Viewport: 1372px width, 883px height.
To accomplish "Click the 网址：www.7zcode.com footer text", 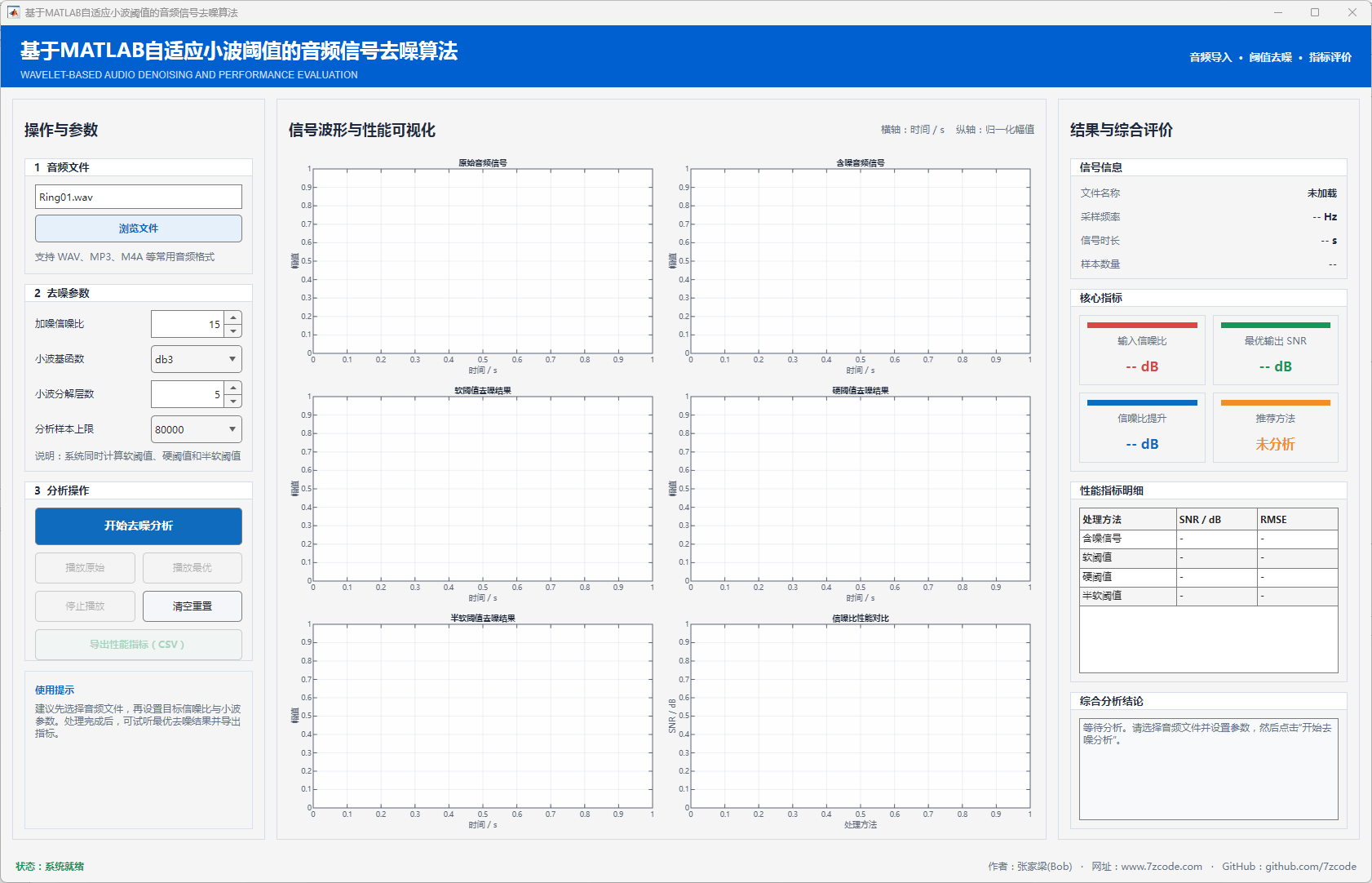I will pyautogui.click(x=1147, y=867).
